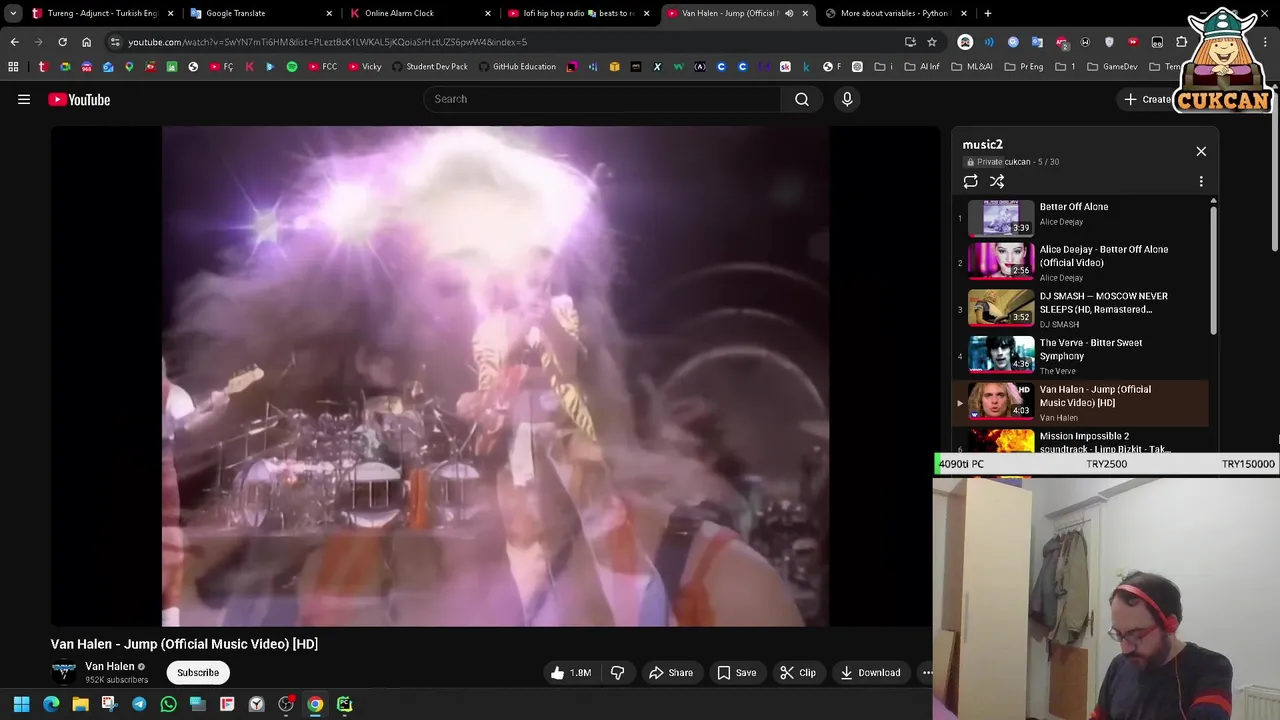The image size is (1280, 720).
Task: Open the Vicky bookmark
Action: (x=365, y=67)
